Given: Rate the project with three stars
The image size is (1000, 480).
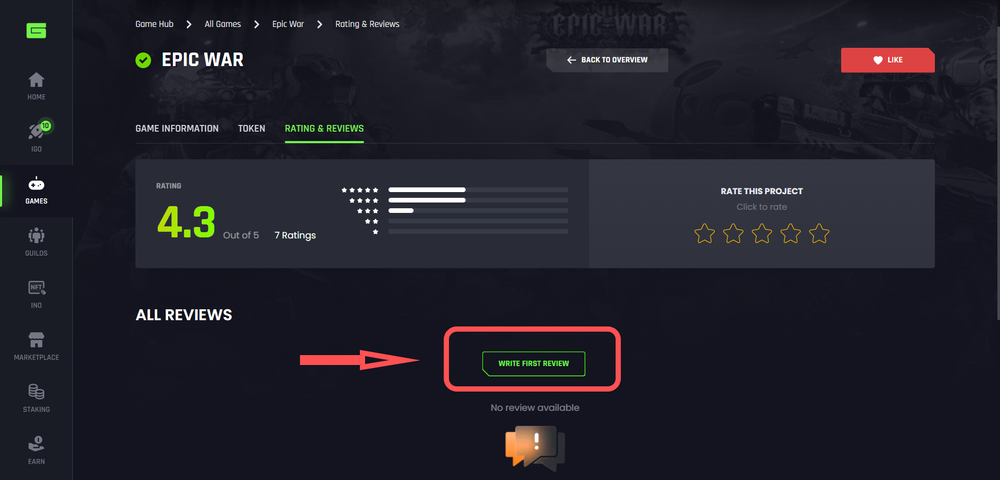Looking at the screenshot, I should coord(761,233).
